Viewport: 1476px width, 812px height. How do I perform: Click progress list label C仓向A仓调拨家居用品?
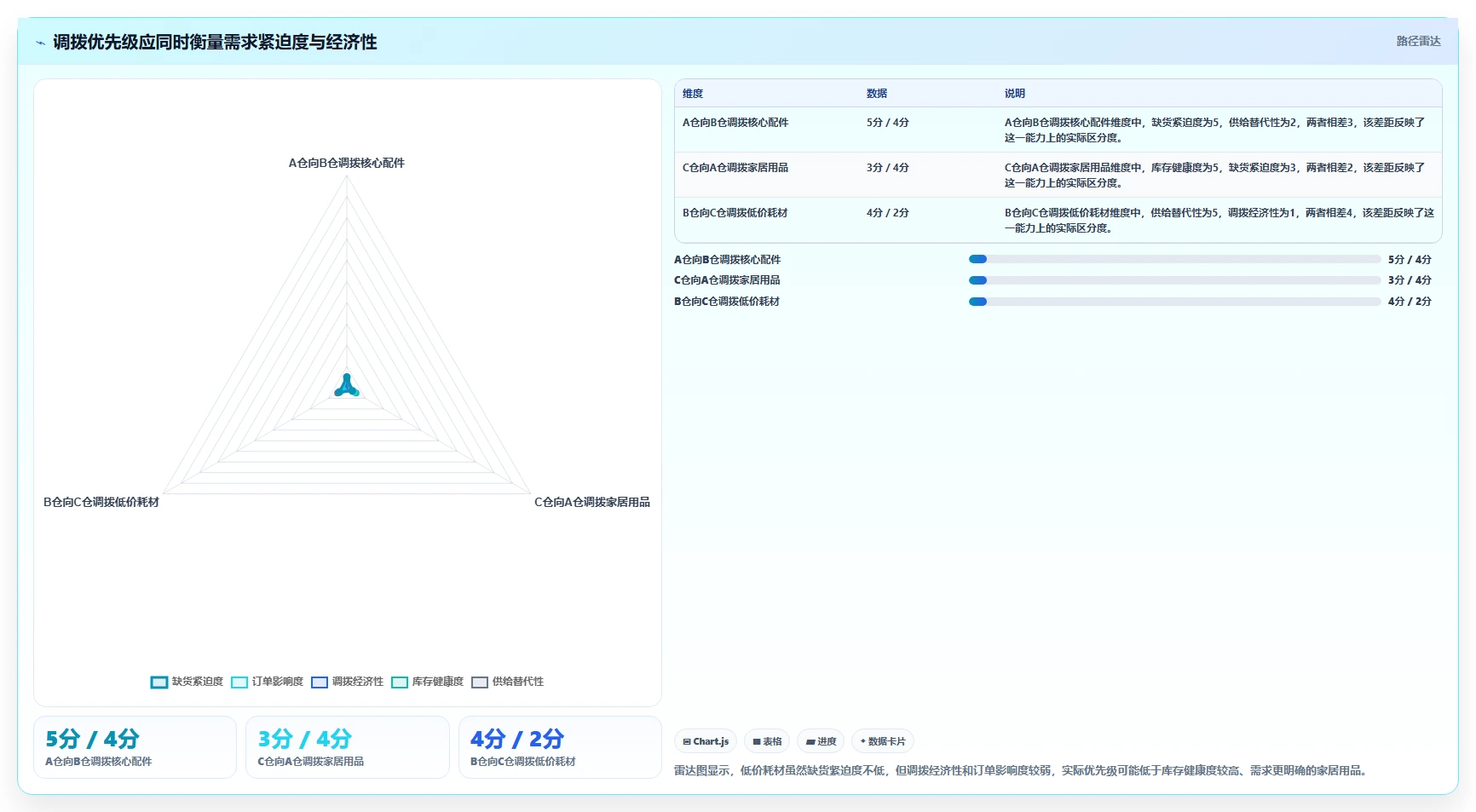click(x=728, y=280)
